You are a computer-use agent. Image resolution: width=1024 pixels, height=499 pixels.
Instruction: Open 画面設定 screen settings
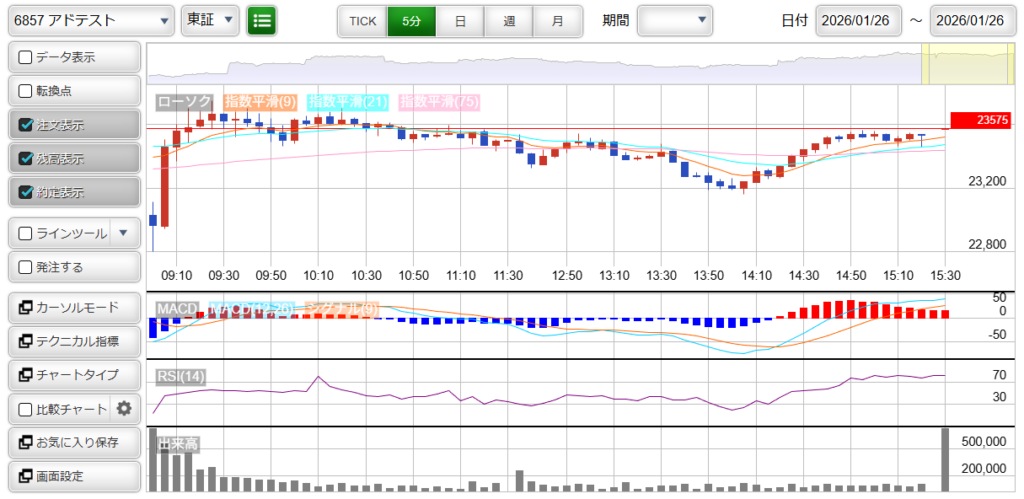pos(73,476)
